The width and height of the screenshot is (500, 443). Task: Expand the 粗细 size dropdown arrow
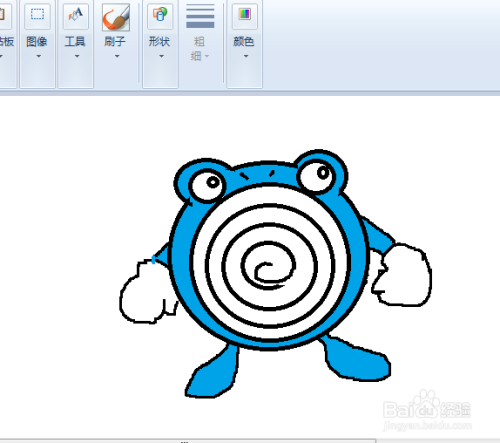tap(207, 56)
